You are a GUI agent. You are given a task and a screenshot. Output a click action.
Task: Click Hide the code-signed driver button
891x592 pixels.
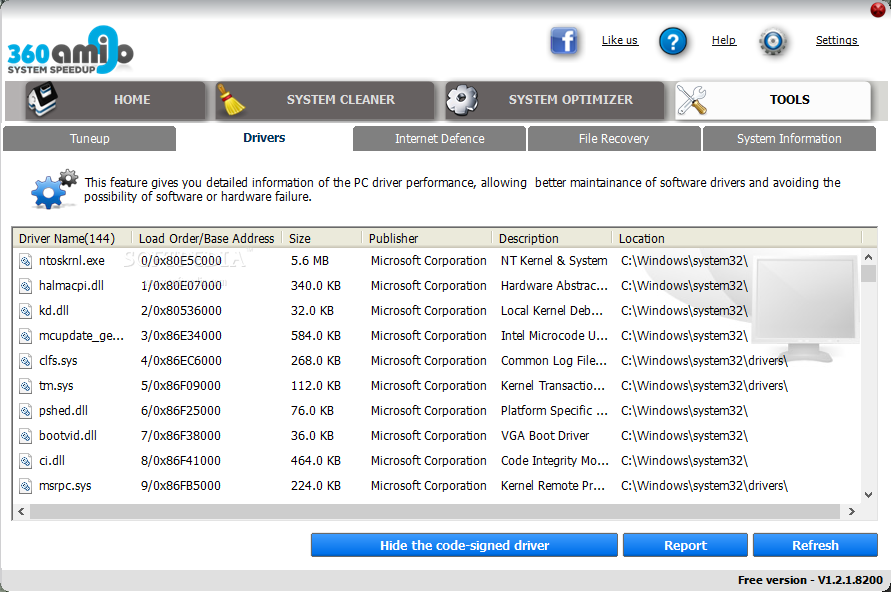point(464,545)
